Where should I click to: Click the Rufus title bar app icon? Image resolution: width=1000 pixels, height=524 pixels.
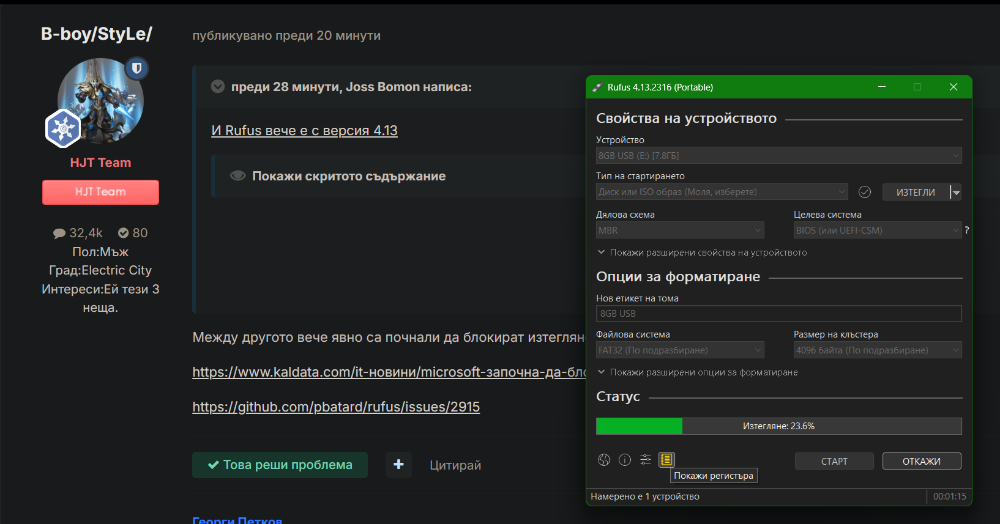click(x=598, y=87)
